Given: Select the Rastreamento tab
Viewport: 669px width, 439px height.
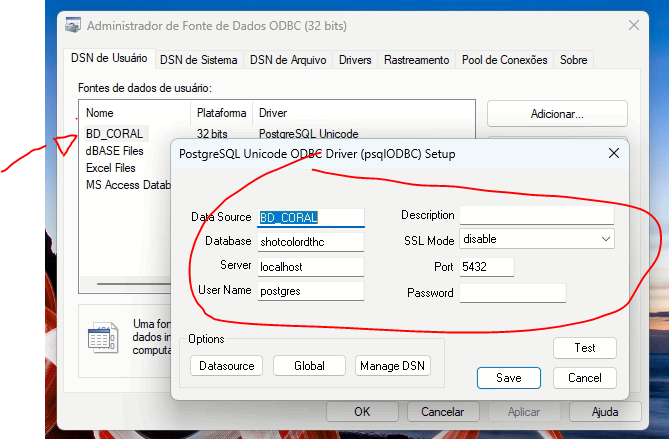Looking at the screenshot, I should pyautogui.click(x=416, y=60).
